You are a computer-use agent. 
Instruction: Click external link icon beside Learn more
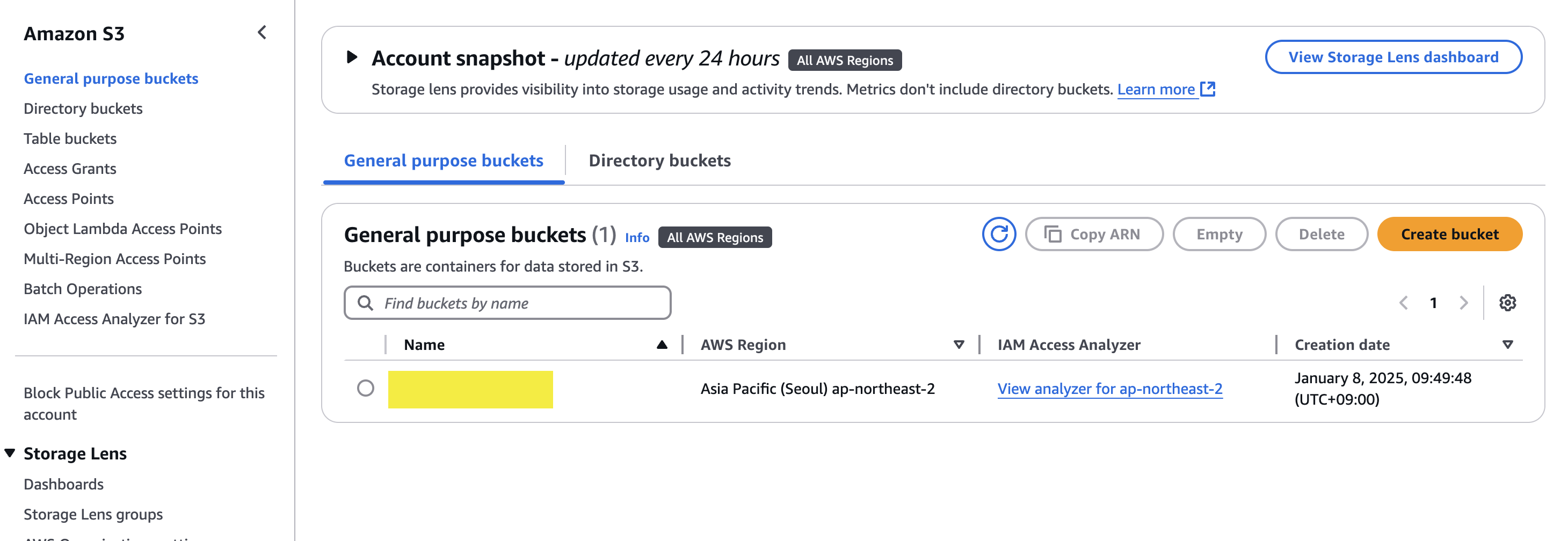pyautogui.click(x=1208, y=90)
